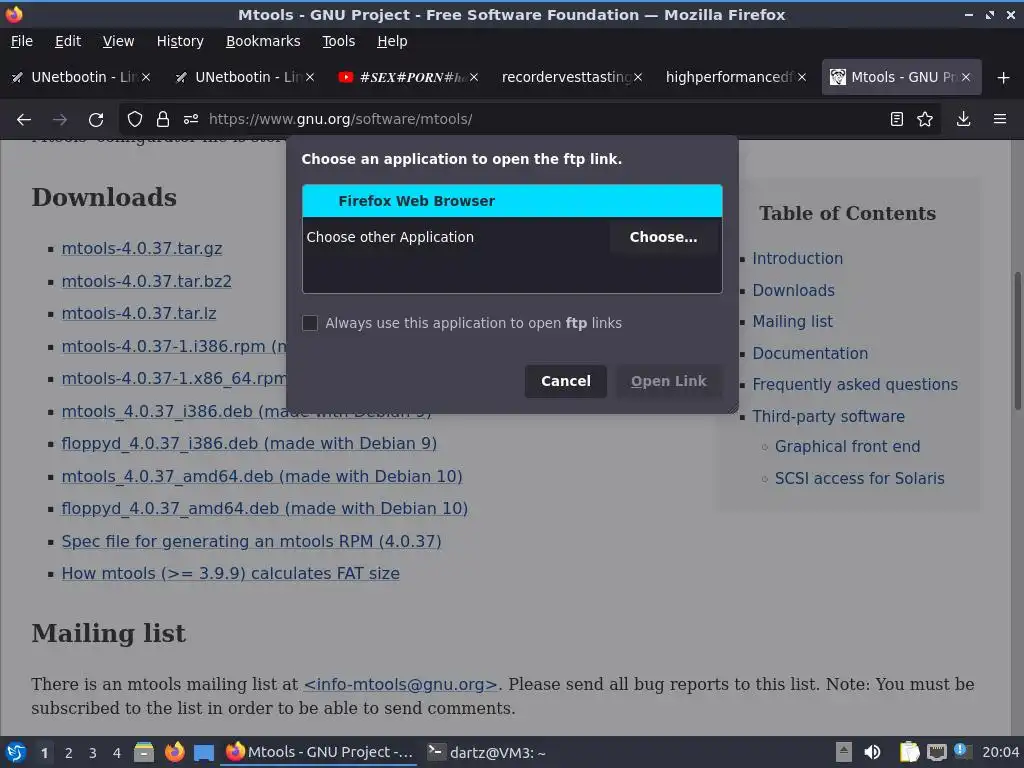Go back to the previous page
Image resolution: width=1024 pixels, height=768 pixels.
24,120
